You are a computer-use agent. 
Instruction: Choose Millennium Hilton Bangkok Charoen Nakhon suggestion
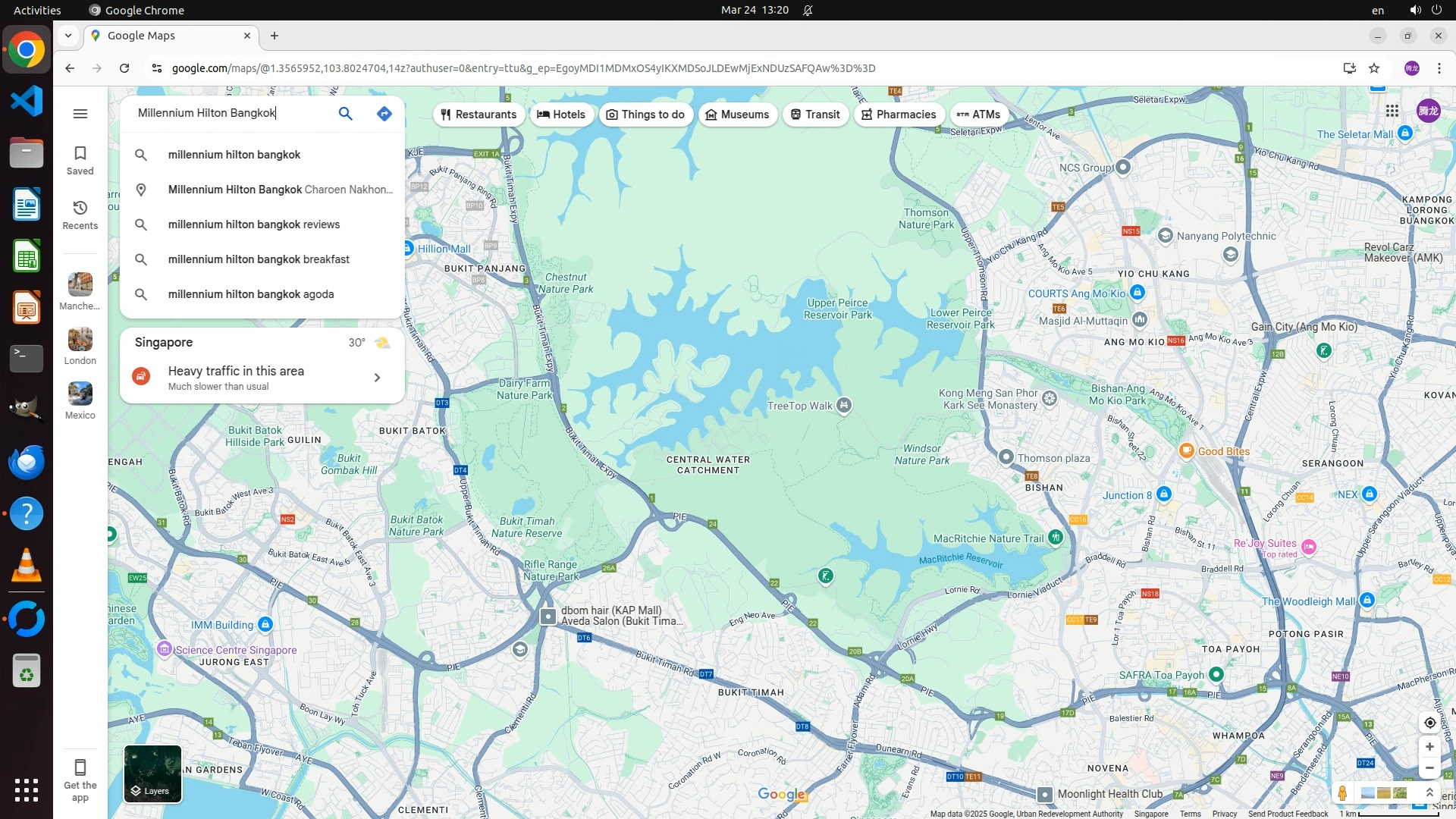tap(280, 190)
